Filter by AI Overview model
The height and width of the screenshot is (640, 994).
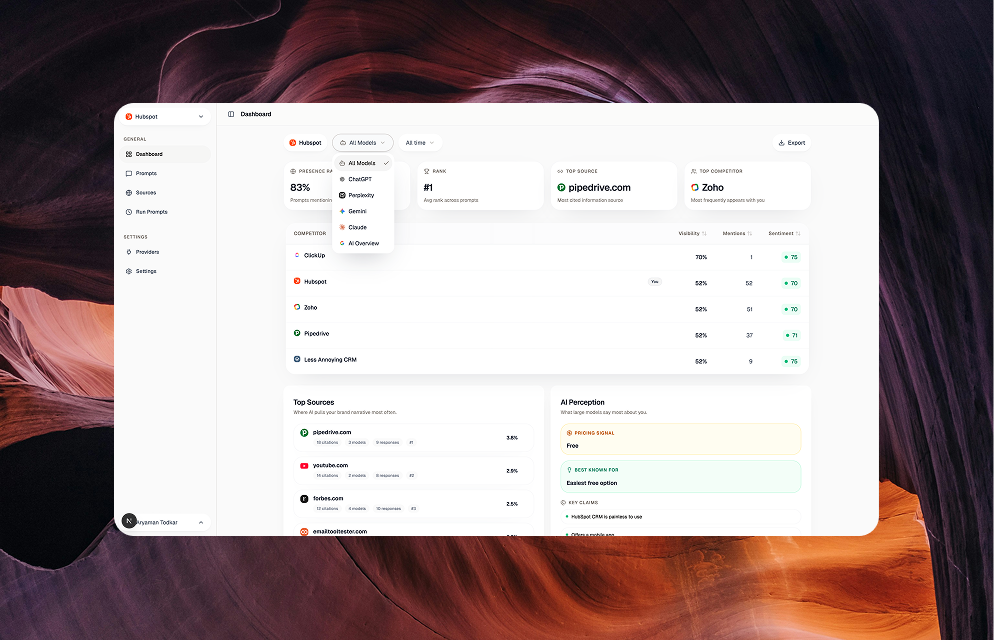[x=363, y=243]
